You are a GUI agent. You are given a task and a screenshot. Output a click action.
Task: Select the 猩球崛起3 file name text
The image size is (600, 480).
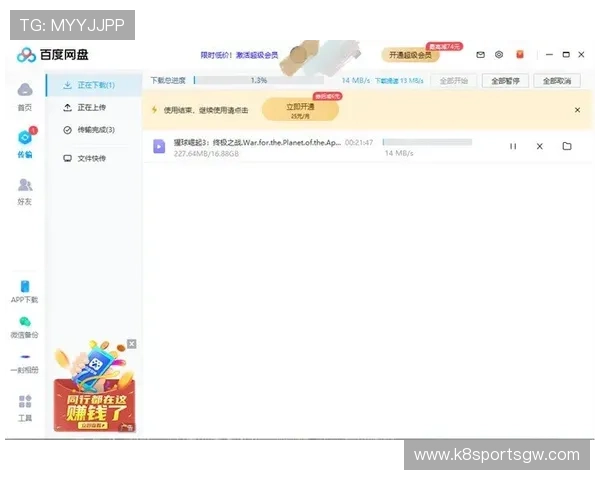(257, 142)
